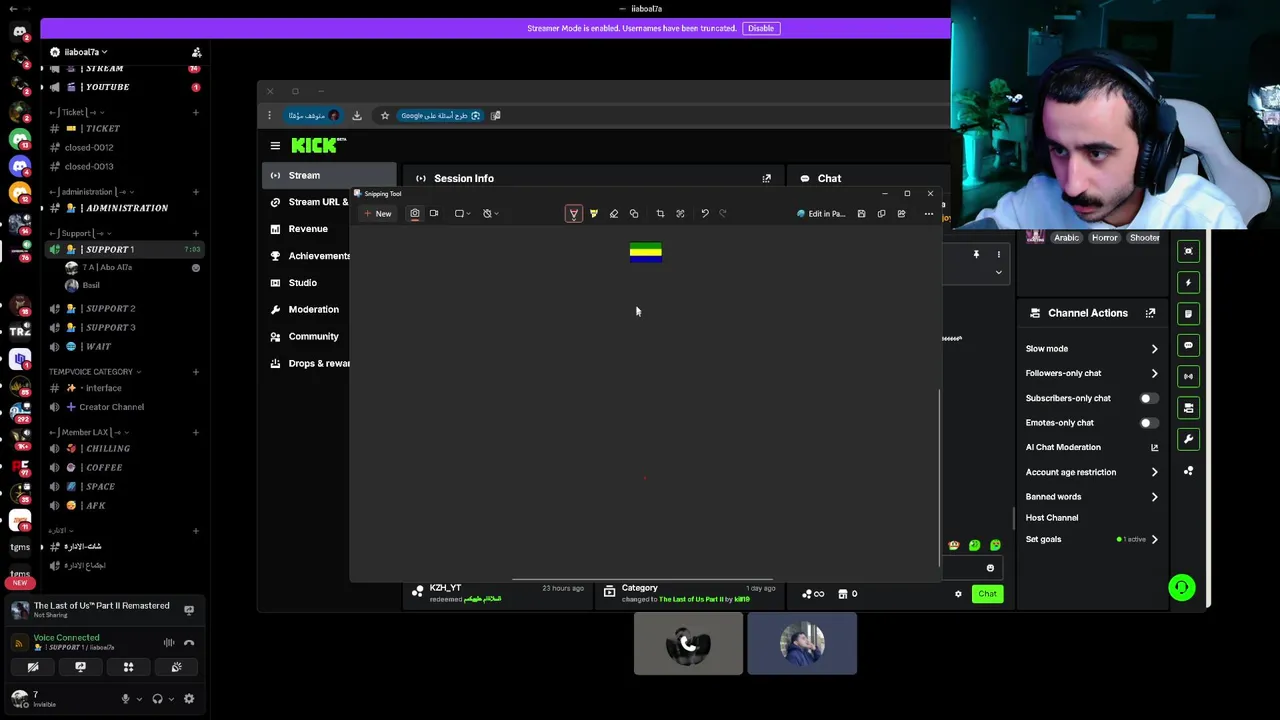Select Snipping Tool photo capture mode

(x=415, y=213)
